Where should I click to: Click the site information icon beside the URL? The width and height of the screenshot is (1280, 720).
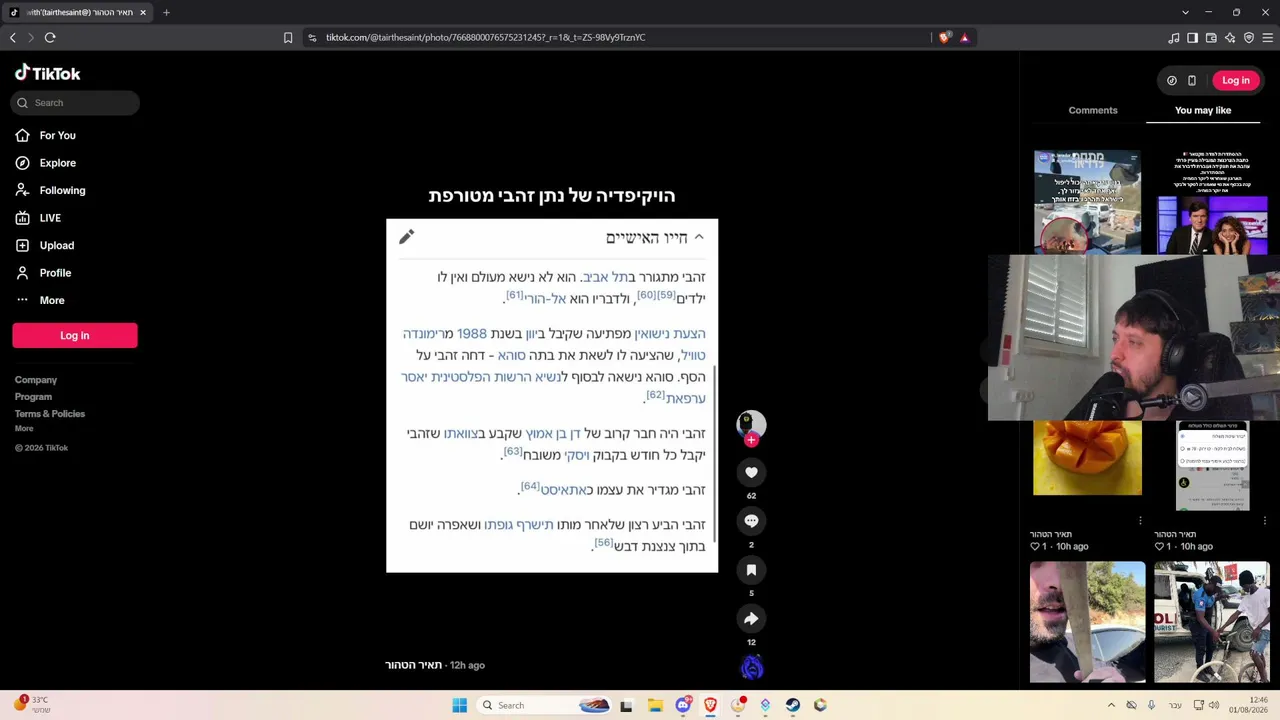pos(312,38)
